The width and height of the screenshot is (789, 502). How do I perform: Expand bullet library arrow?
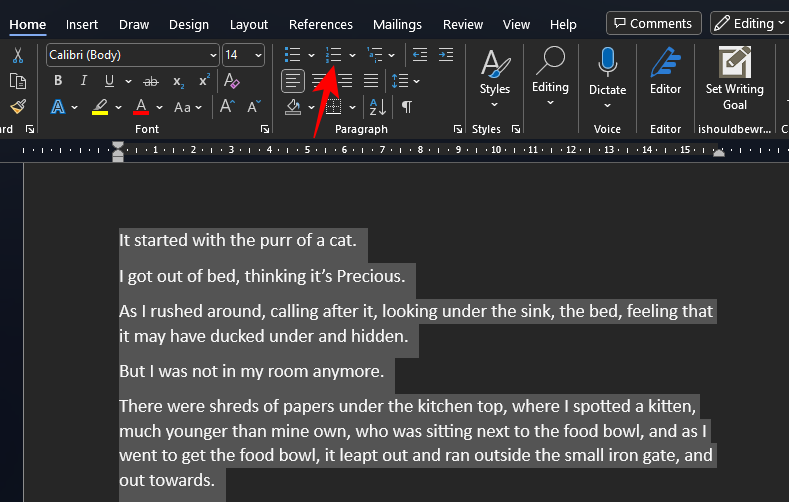[311, 55]
